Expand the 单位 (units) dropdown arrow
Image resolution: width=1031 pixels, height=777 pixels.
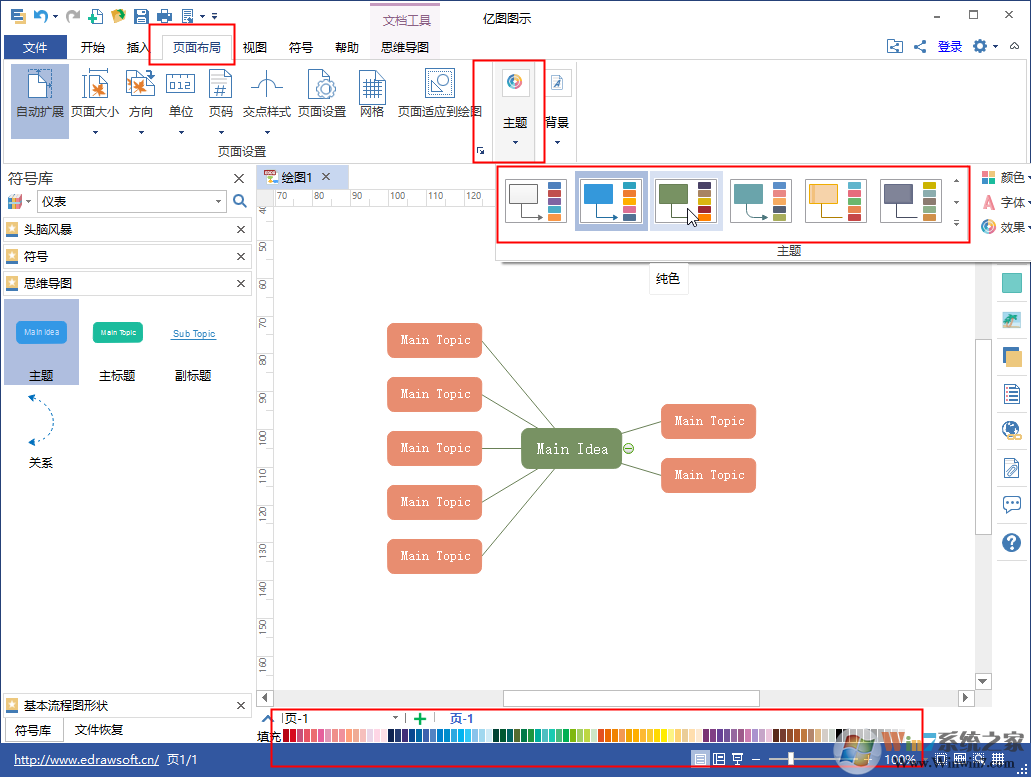click(180, 131)
